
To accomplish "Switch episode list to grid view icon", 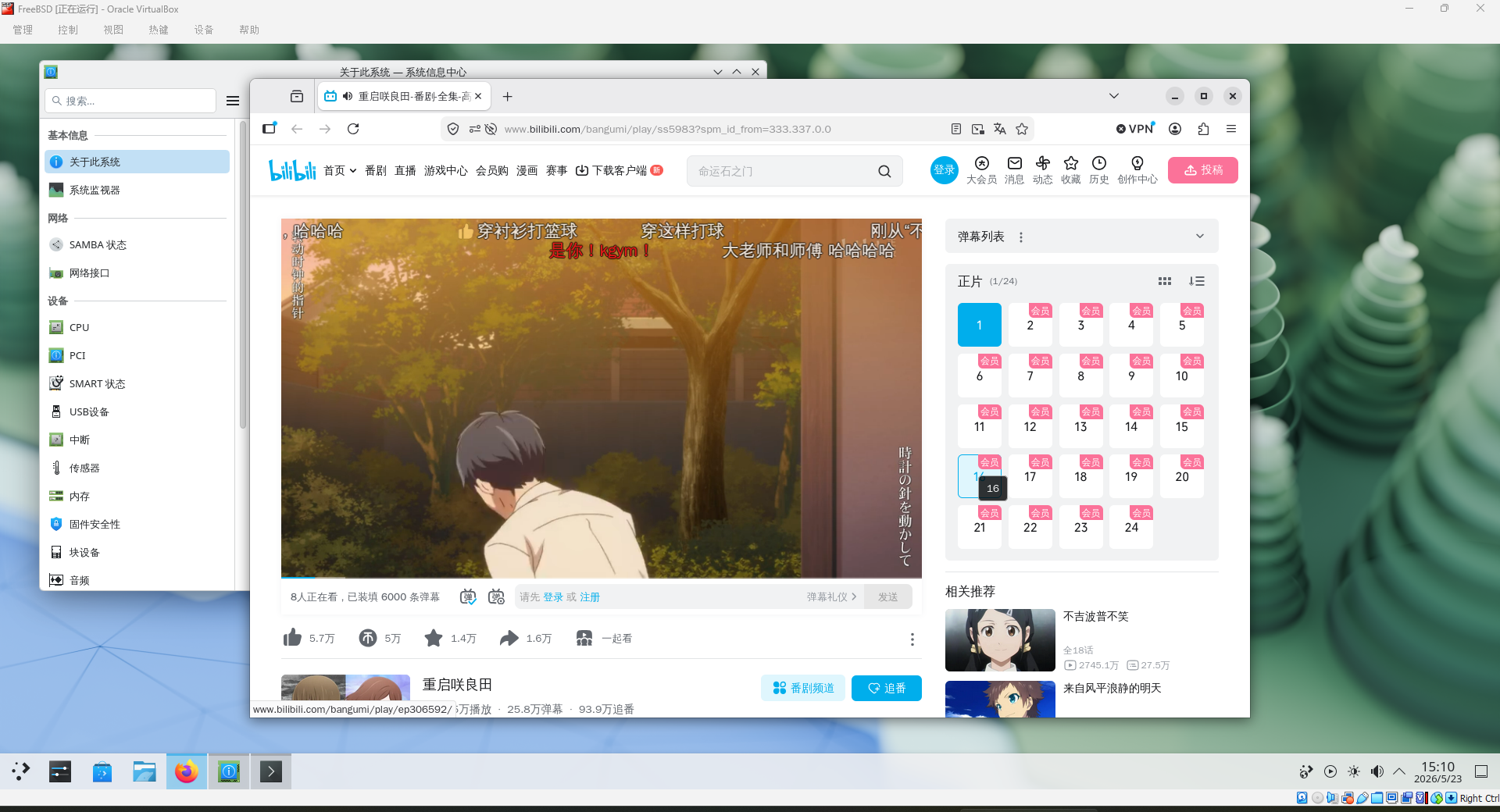I will click(x=1164, y=281).
